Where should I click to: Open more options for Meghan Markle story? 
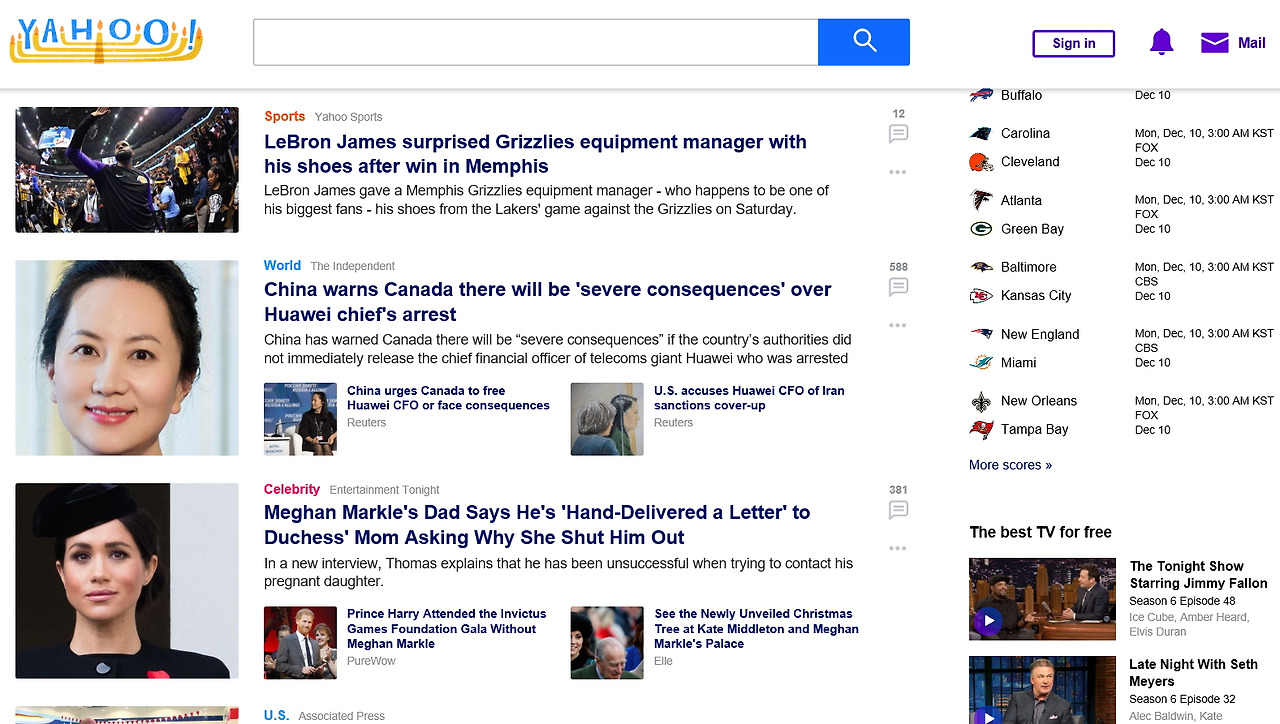[x=898, y=548]
